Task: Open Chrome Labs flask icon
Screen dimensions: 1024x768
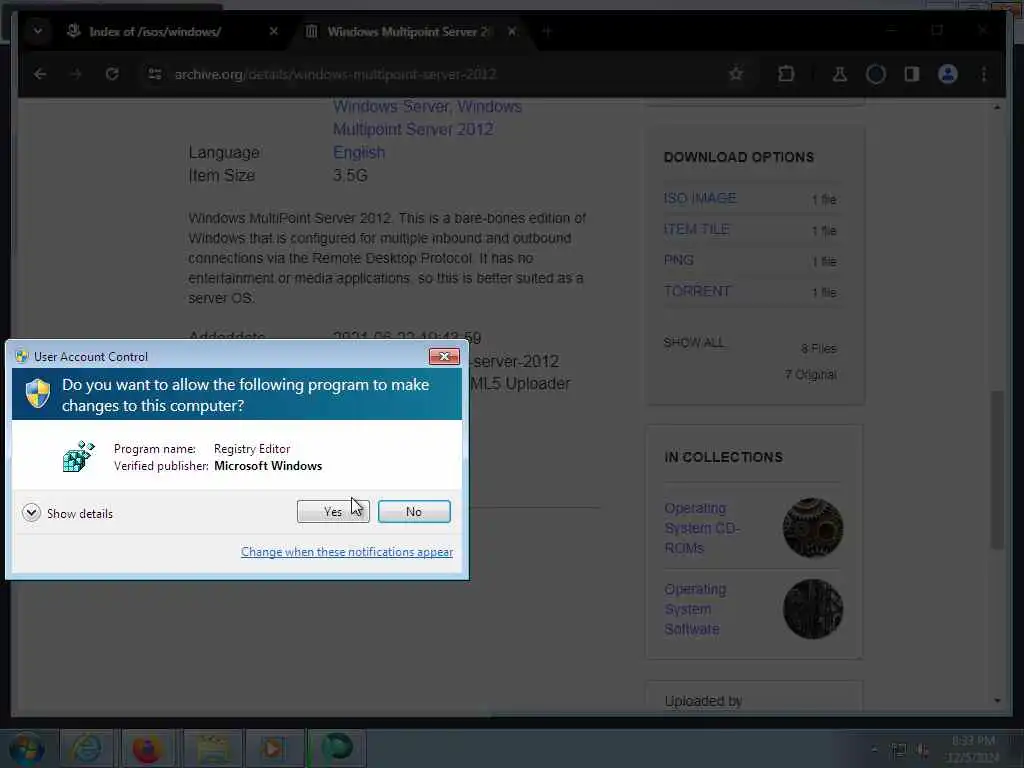Action: pyautogui.click(x=840, y=74)
